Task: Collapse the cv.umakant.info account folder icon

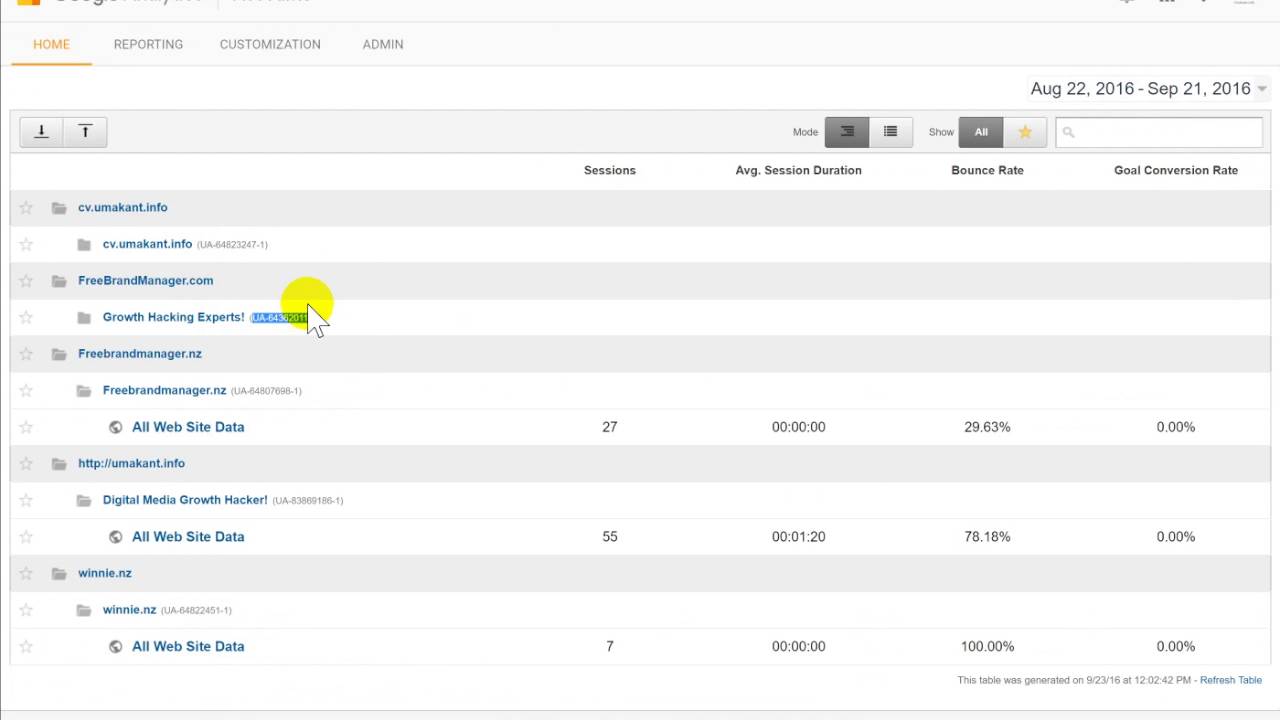Action: (59, 208)
